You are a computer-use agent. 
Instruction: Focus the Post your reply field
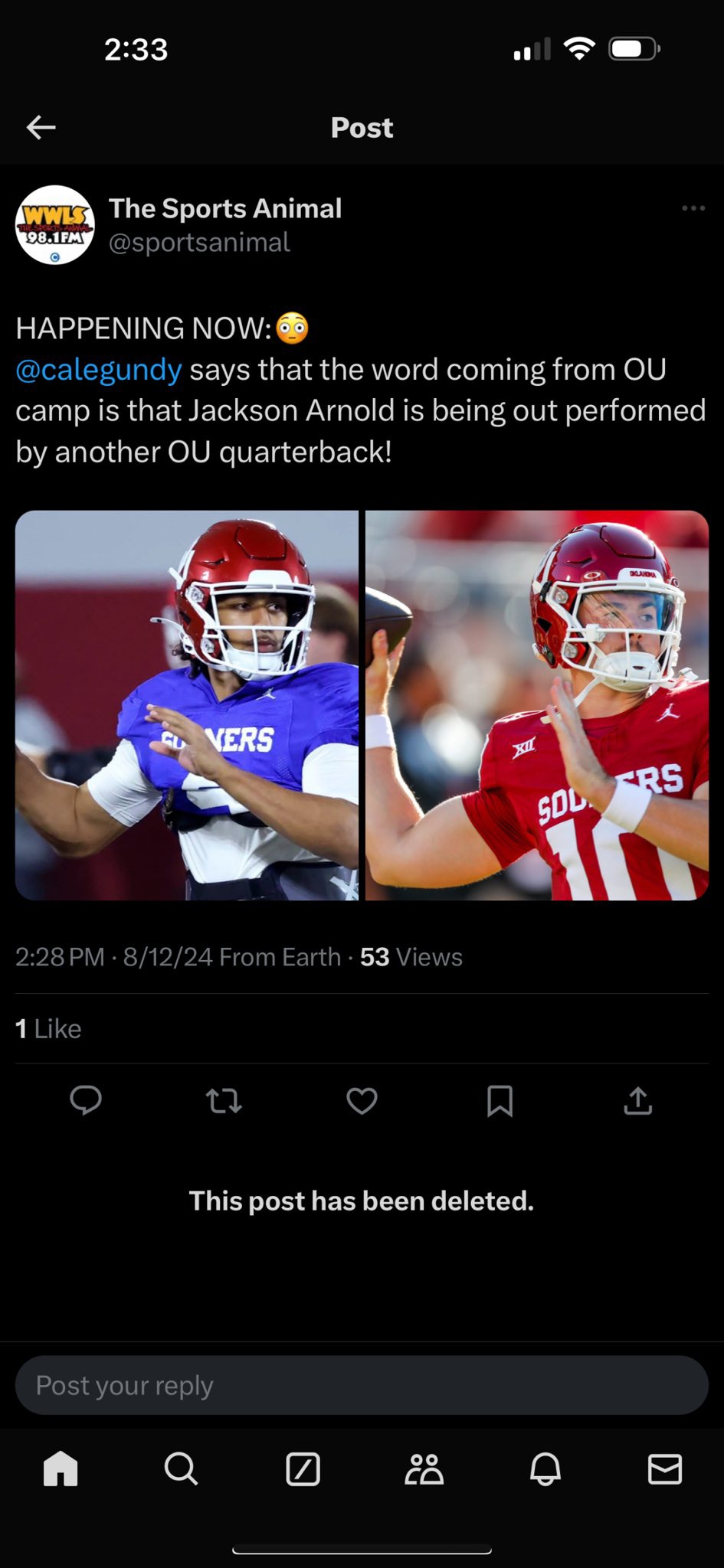coord(362,1385)
